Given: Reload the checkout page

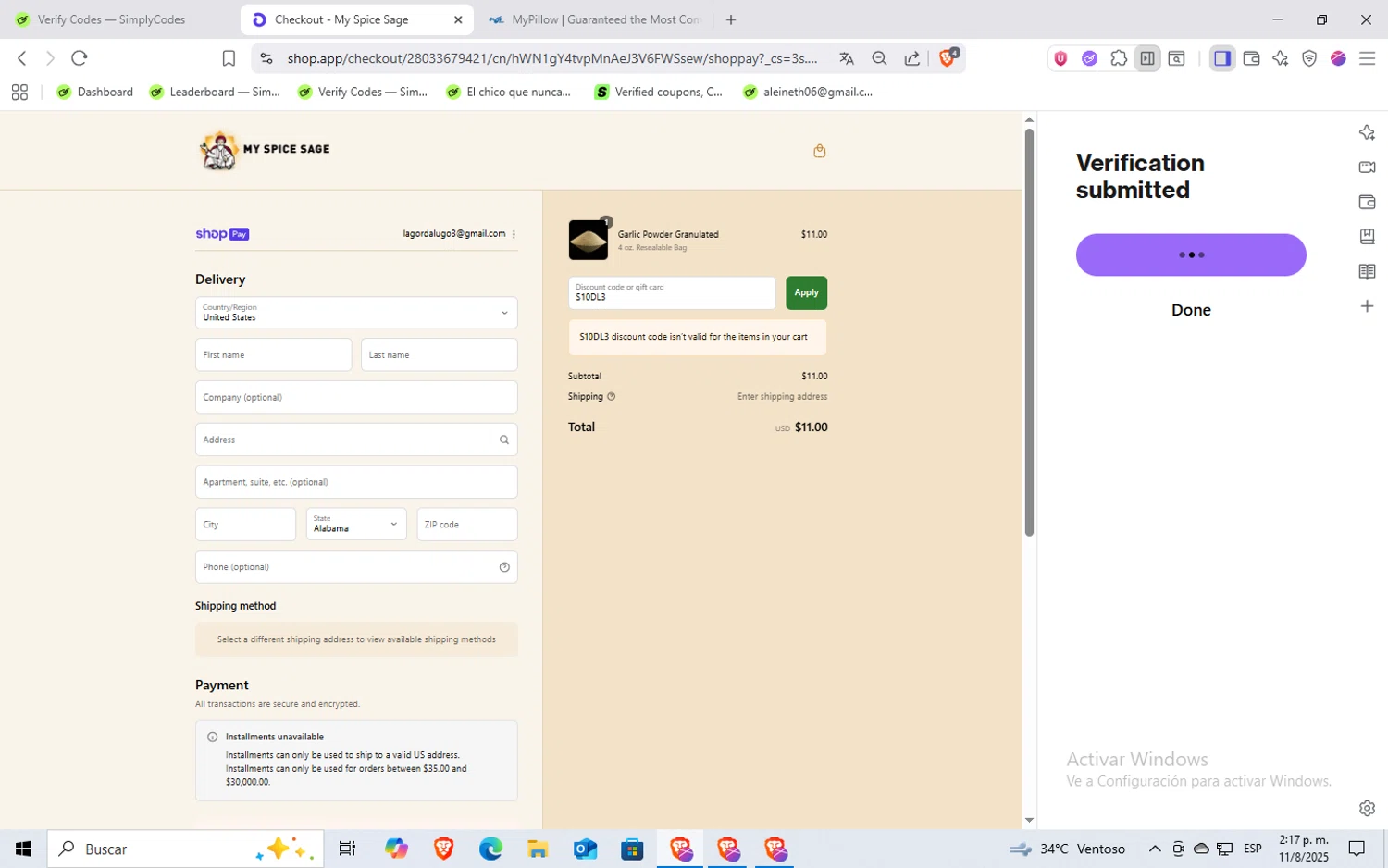Looking at the screenshot, I should [x=80, y=58].
